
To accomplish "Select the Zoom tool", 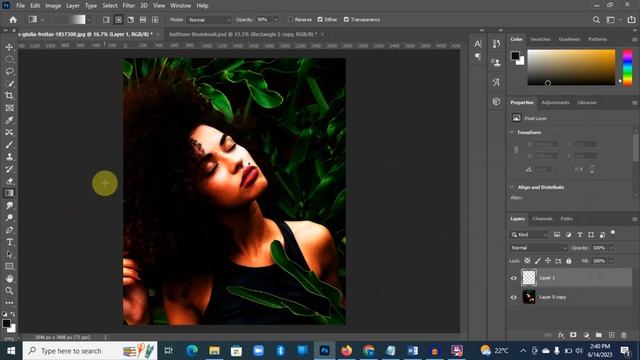I will (x=9, y=291).
